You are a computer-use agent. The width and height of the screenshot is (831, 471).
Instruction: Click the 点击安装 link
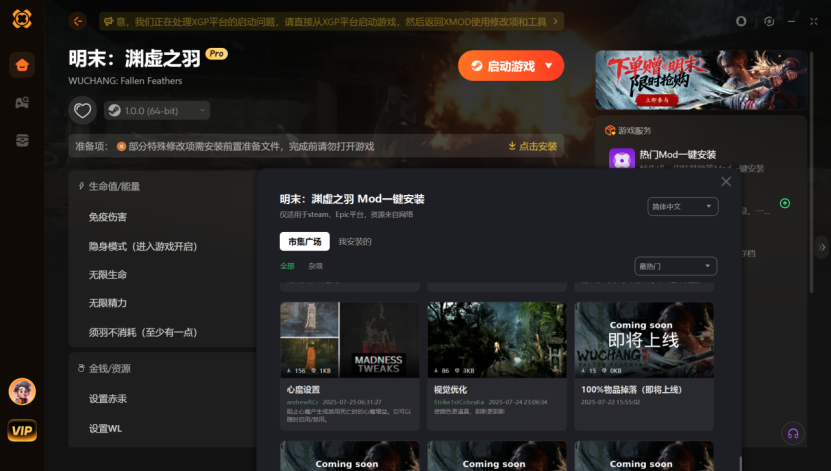533,146
